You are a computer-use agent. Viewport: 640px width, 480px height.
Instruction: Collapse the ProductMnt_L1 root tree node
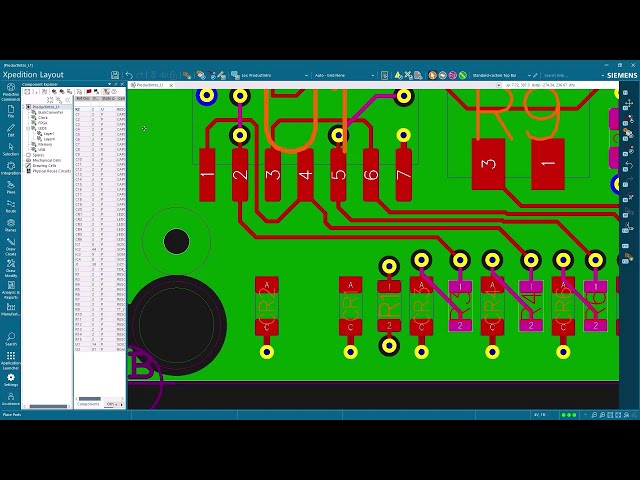coord(23,107)
